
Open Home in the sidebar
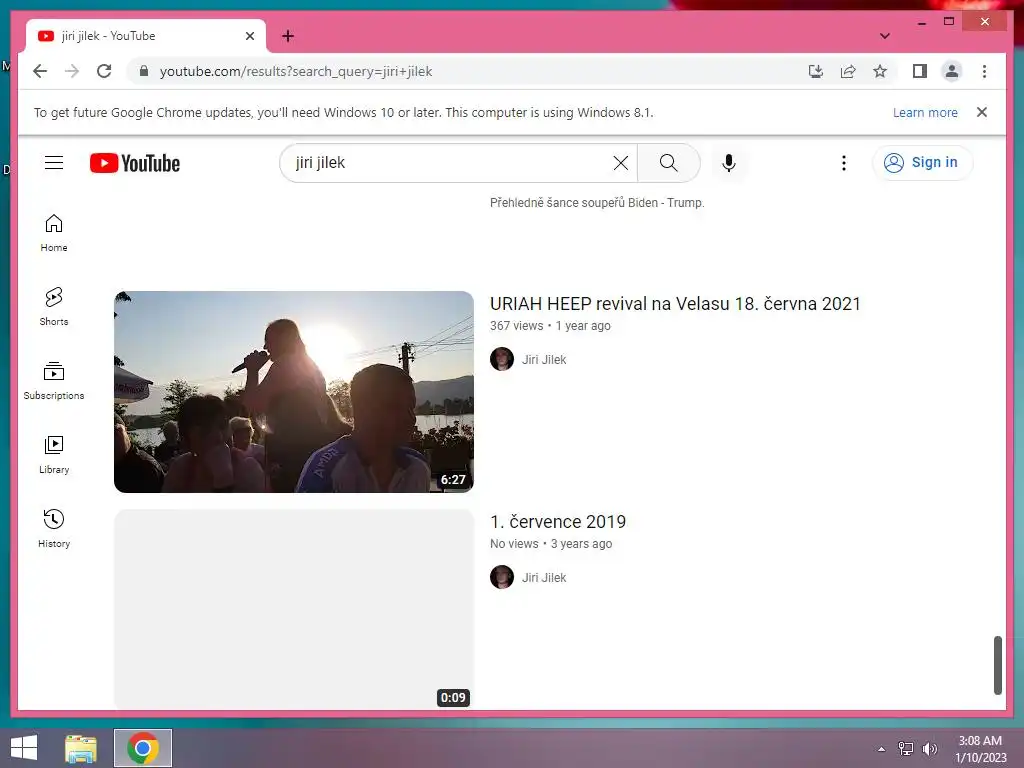pos(54,233)
